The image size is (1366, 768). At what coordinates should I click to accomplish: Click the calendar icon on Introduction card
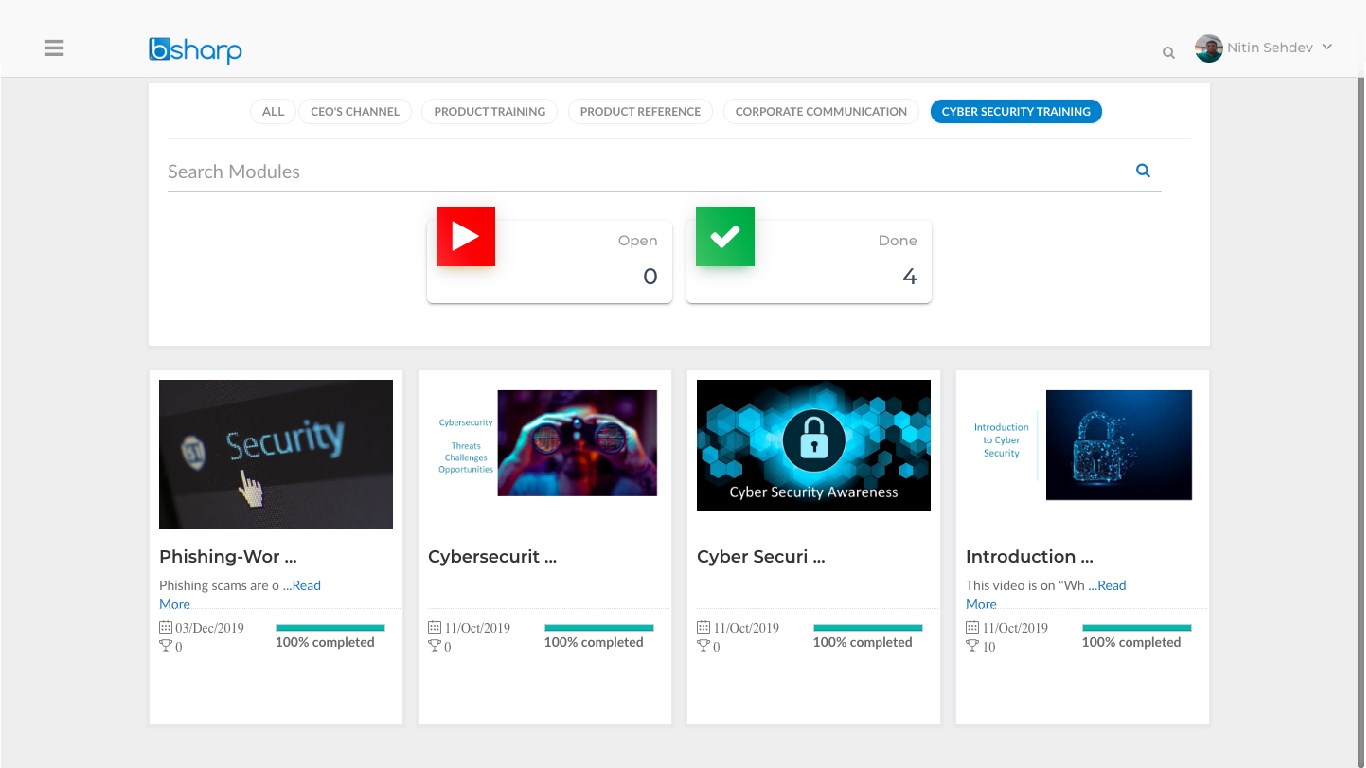973,627
